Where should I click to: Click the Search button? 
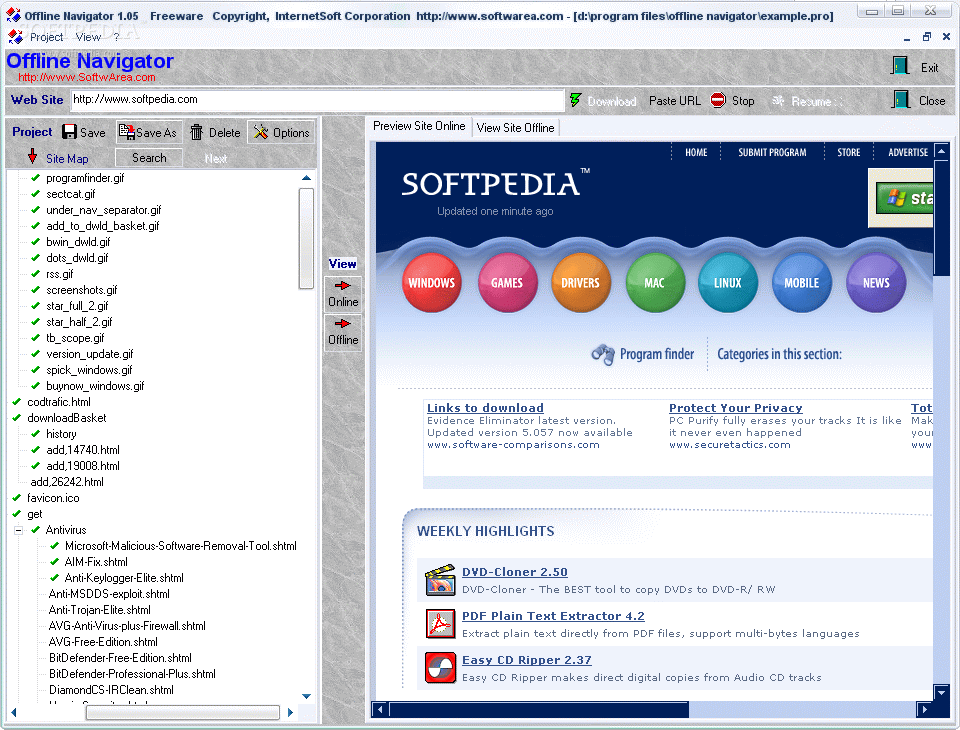point(149,157)
